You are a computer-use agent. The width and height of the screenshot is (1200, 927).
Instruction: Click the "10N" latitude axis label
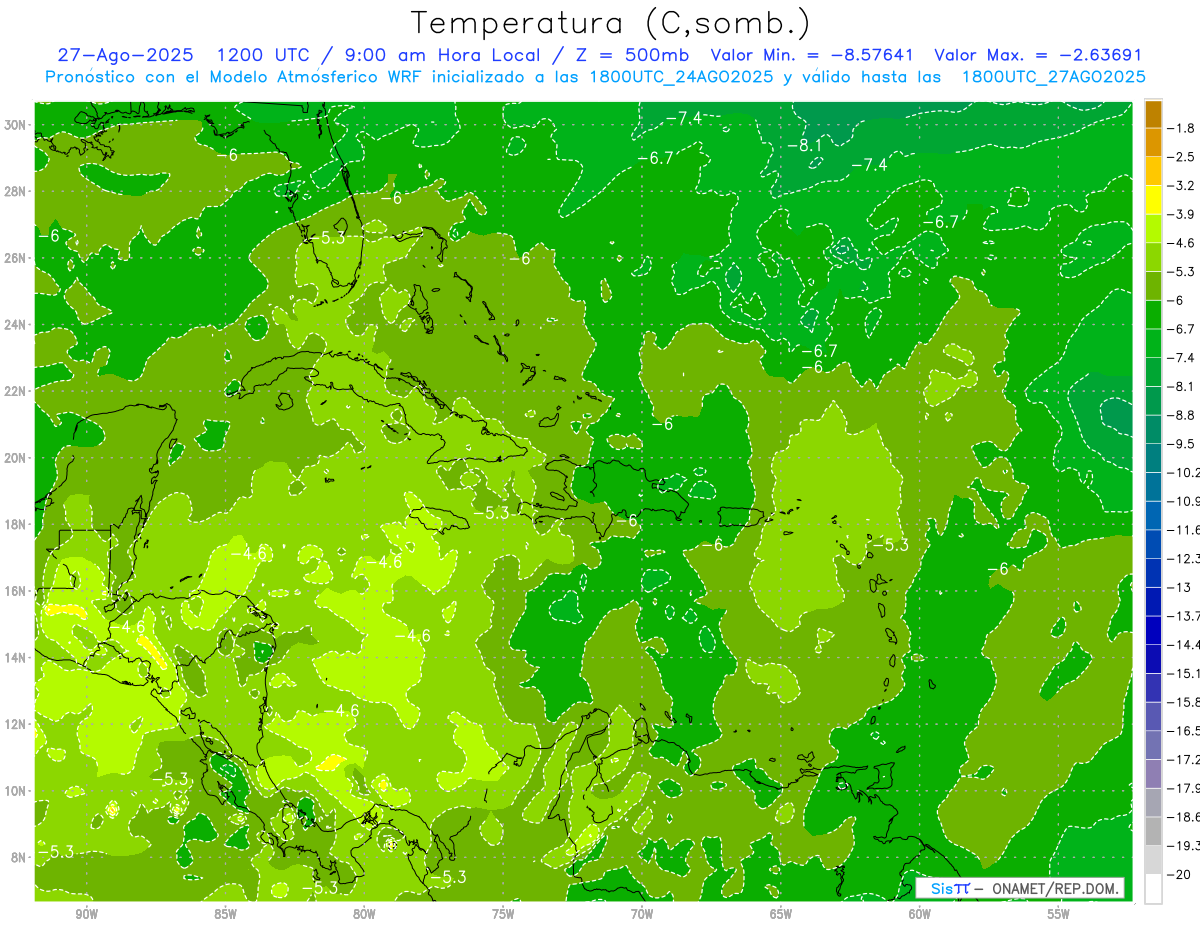click(x=16, y=790)
